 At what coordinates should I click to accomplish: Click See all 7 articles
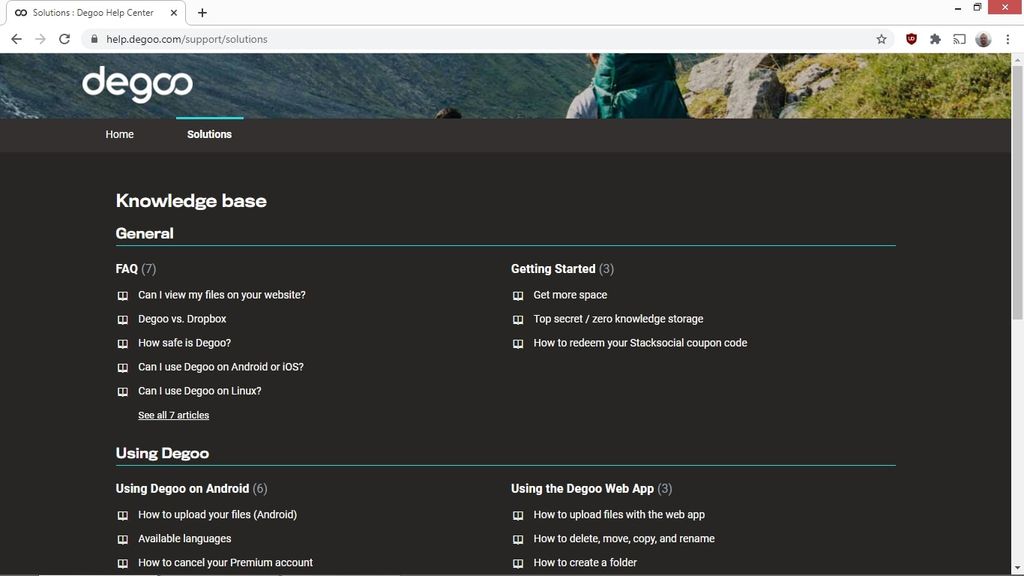pyautogui.click(x=172, y=414)
